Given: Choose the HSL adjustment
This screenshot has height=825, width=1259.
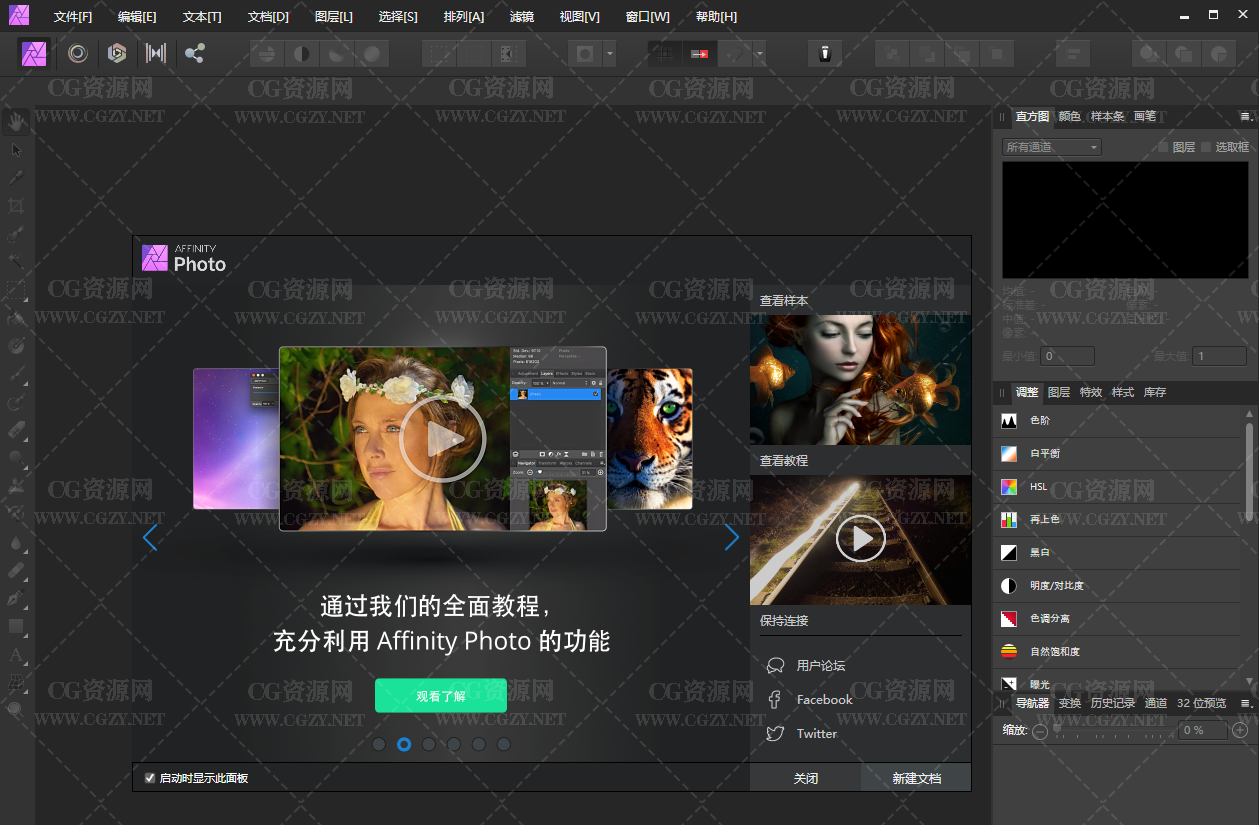Looking at the screenshot, I should (x=1038, y=487).
